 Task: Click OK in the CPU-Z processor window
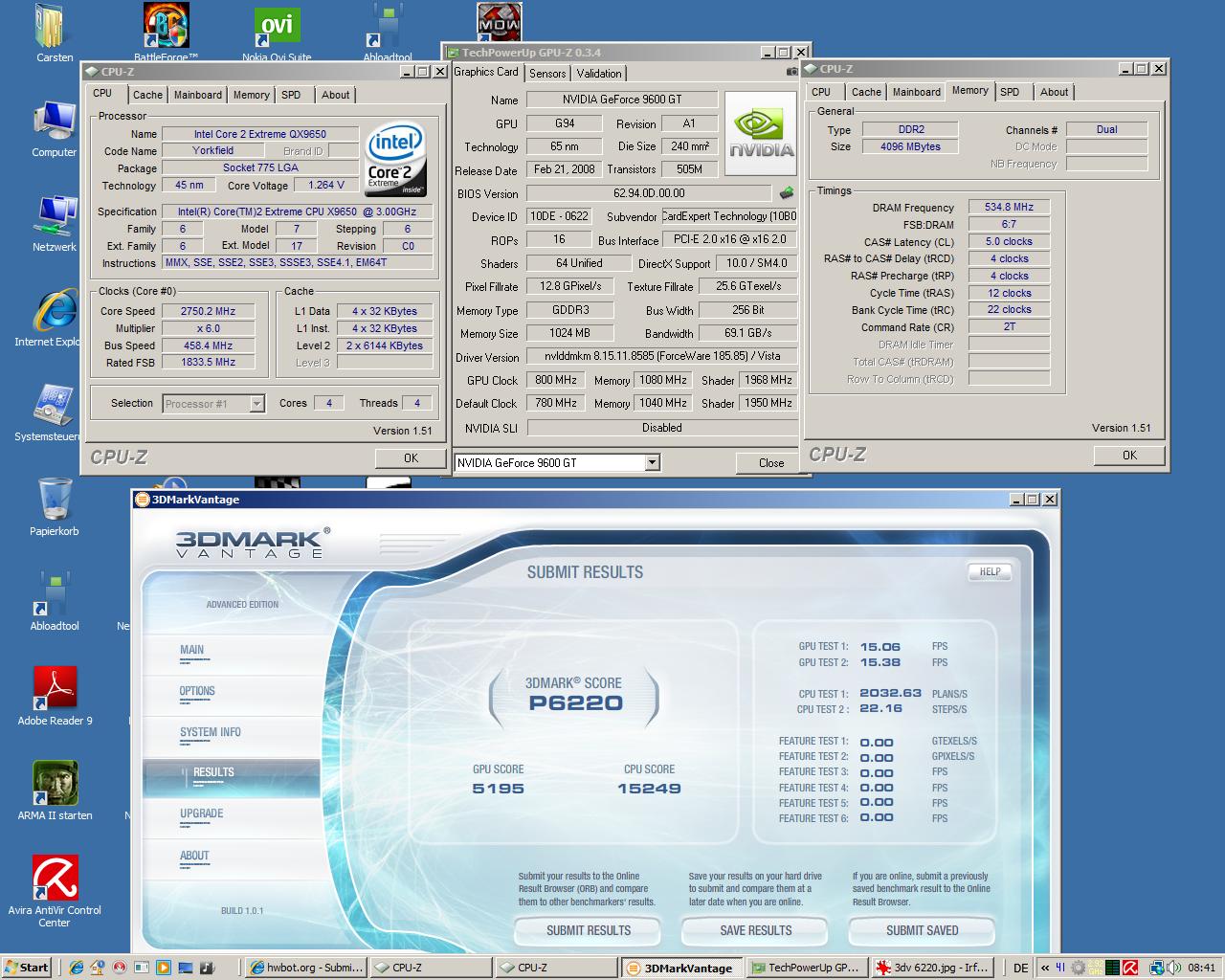[x=411, y=457]
